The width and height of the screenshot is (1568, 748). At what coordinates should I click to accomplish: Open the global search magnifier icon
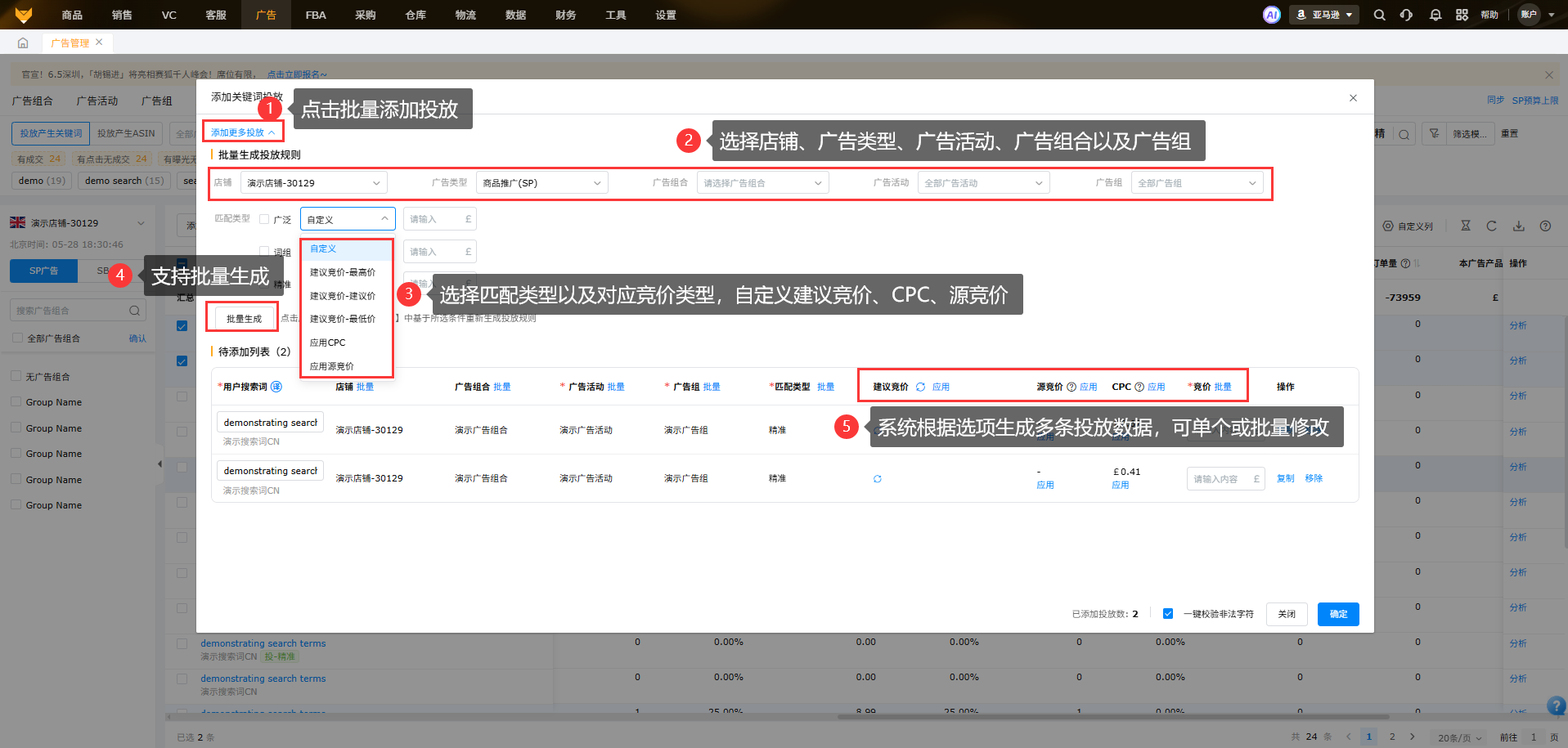1379,15
